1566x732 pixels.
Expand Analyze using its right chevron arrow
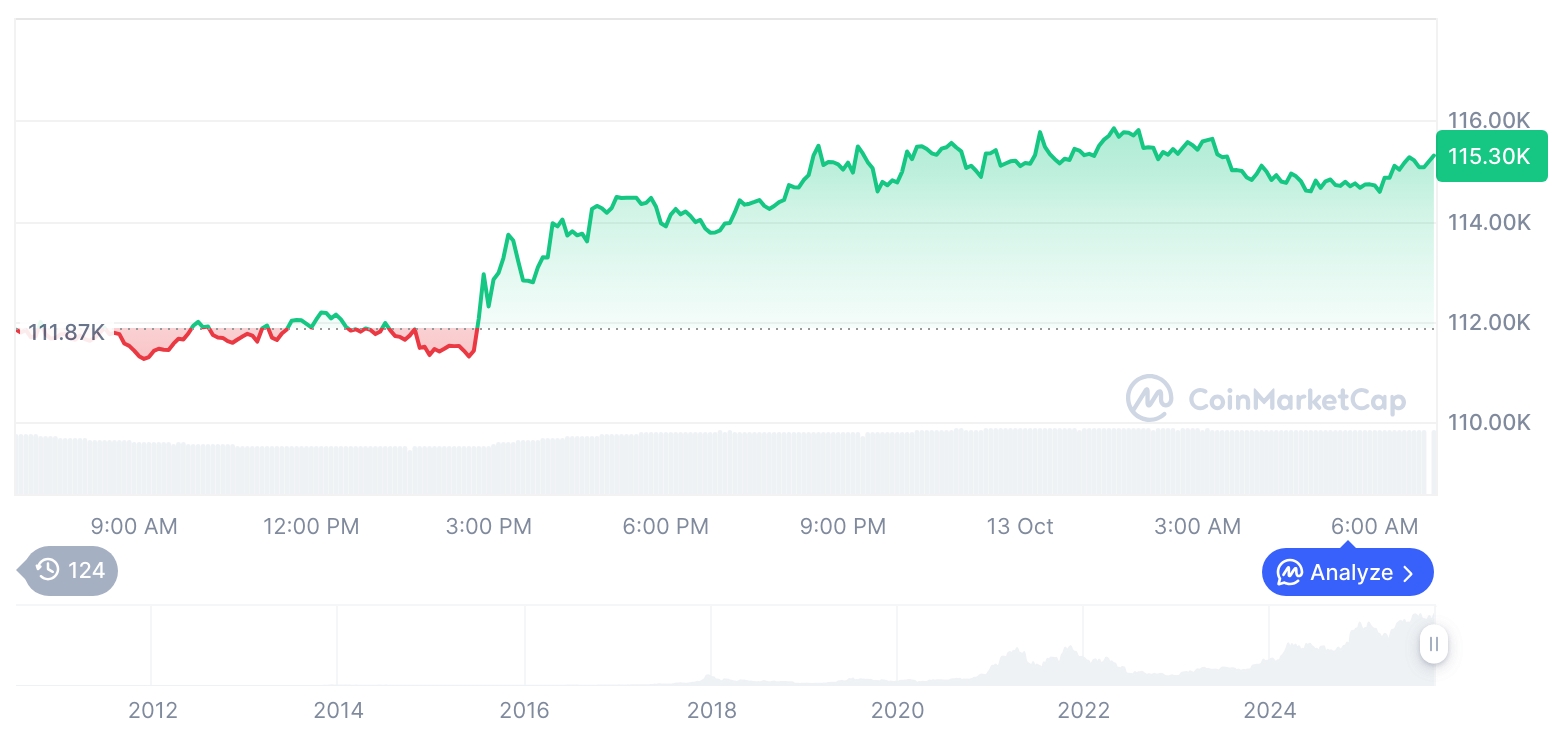click(x=1409, y=573)
